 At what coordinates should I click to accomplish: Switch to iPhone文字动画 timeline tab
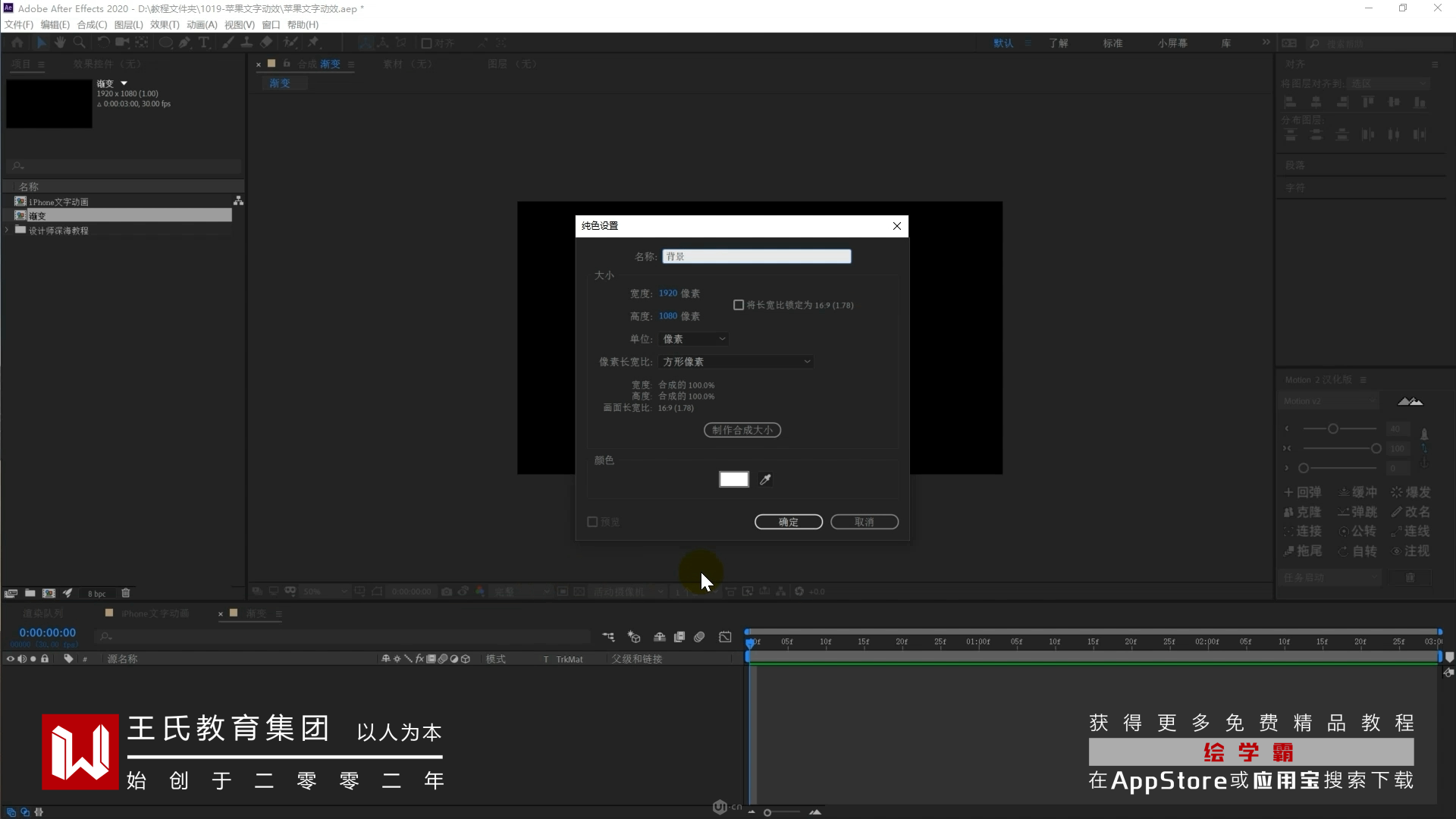(x=154, y=613)
